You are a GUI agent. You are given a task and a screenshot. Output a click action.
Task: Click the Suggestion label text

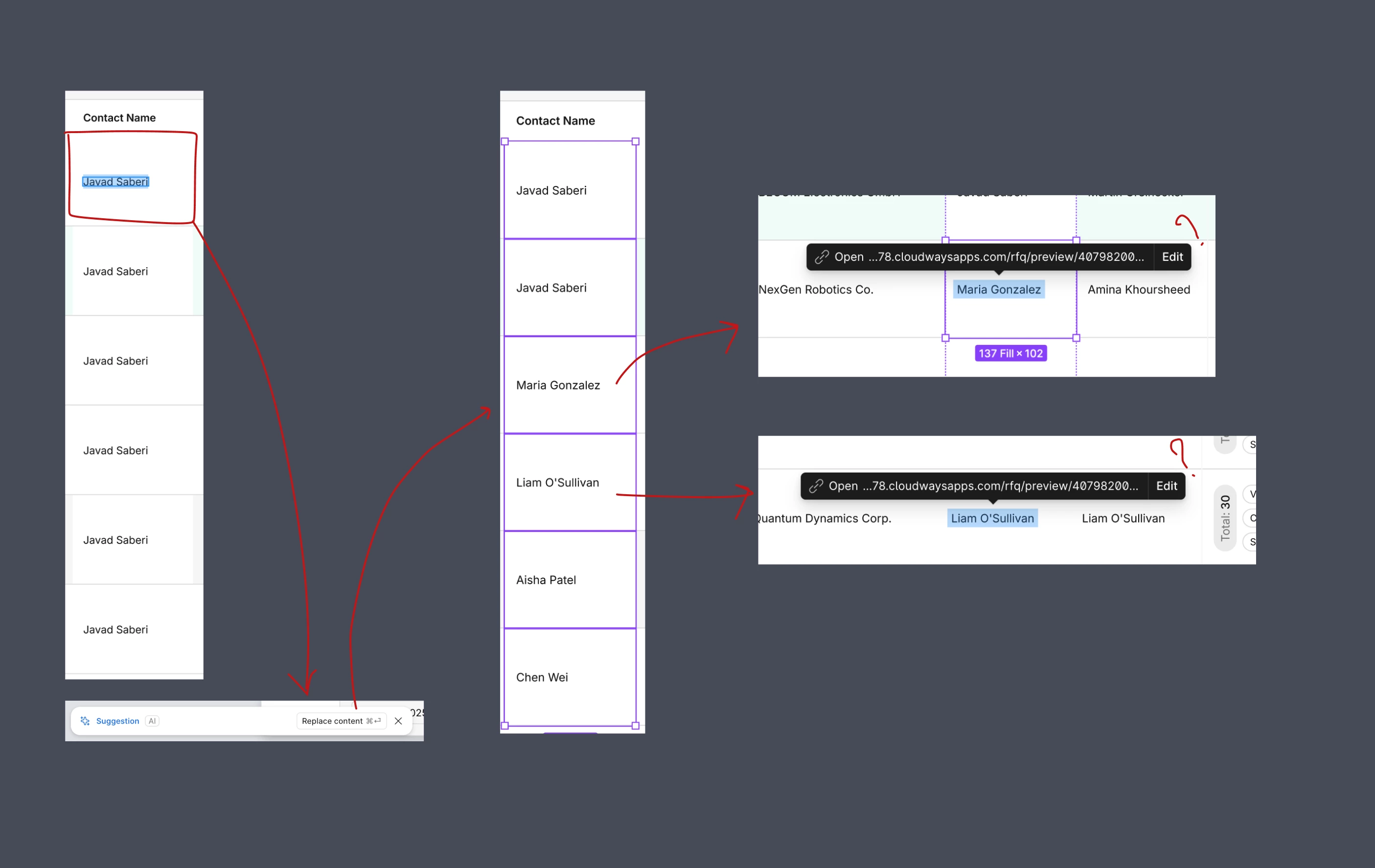coord(117,721)
